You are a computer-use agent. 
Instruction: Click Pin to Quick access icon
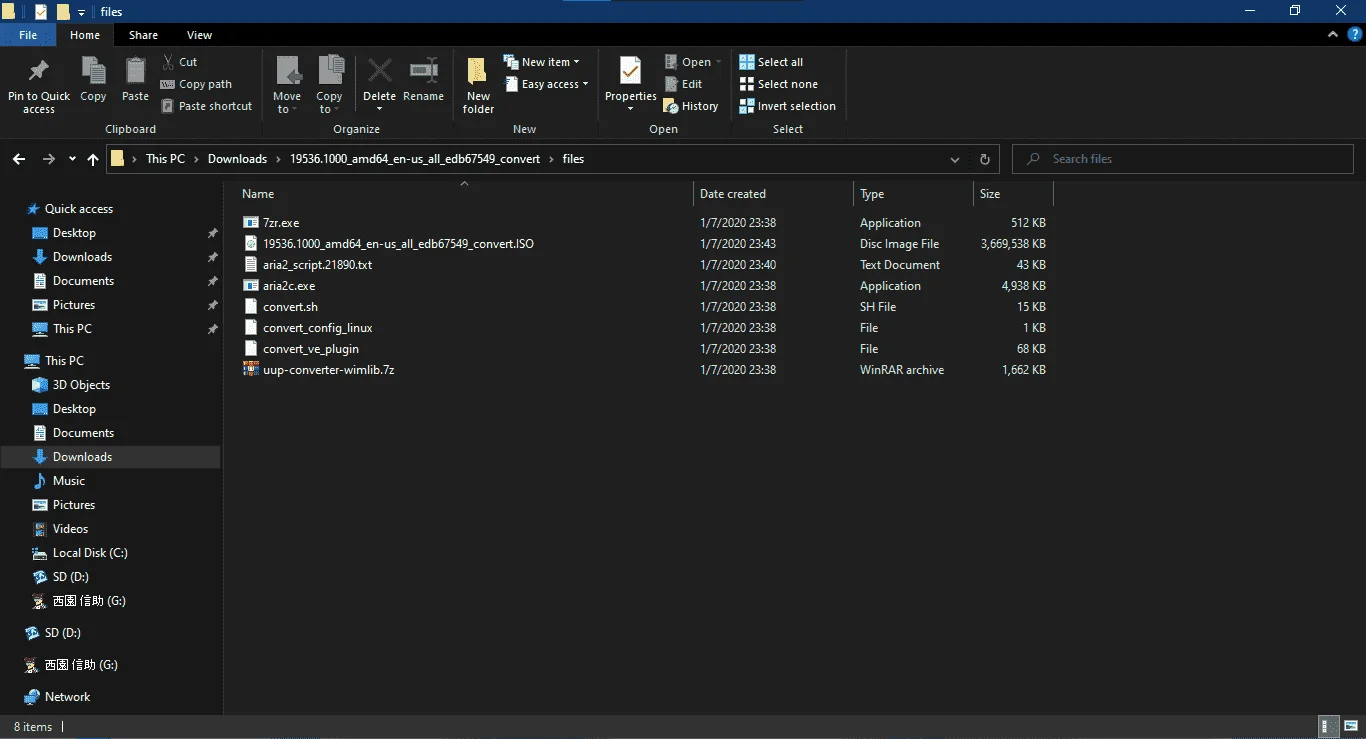click(x=39, y=72)
